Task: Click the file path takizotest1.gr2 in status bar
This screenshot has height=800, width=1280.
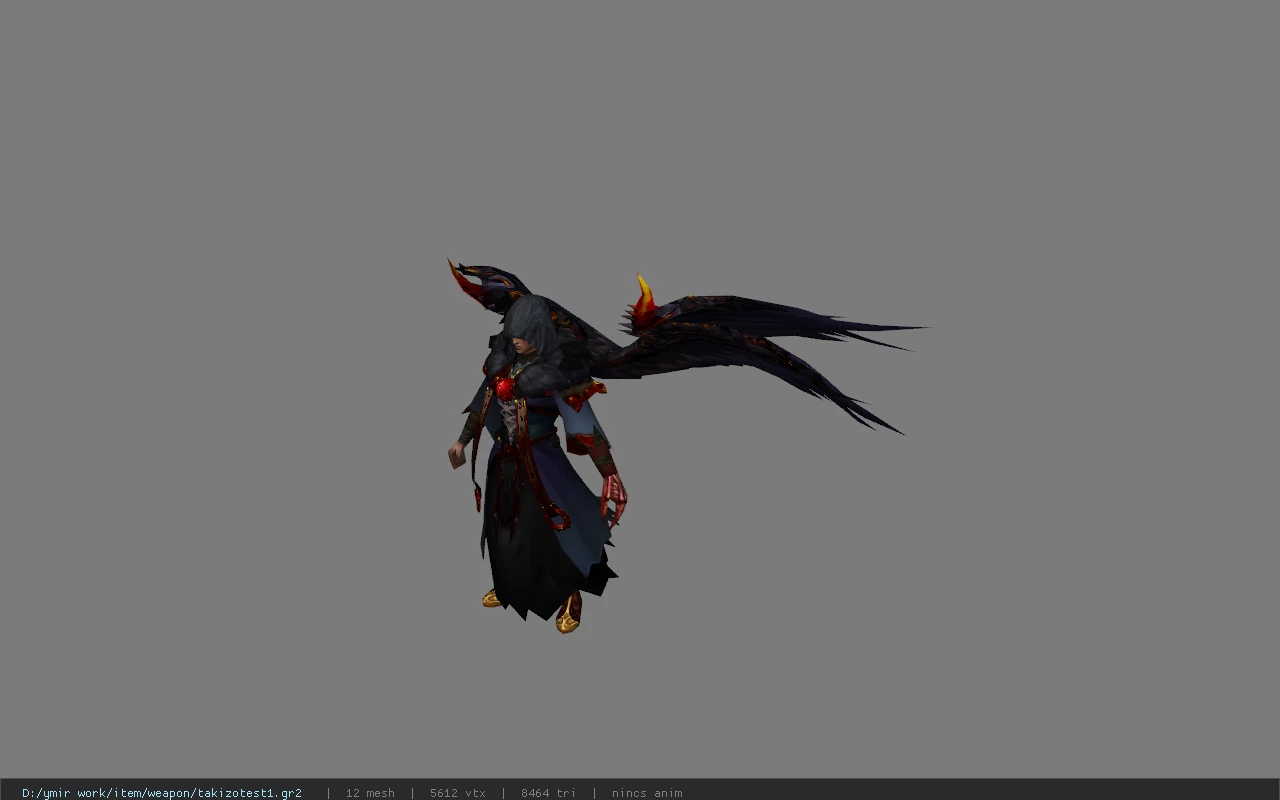Action: 162,793
